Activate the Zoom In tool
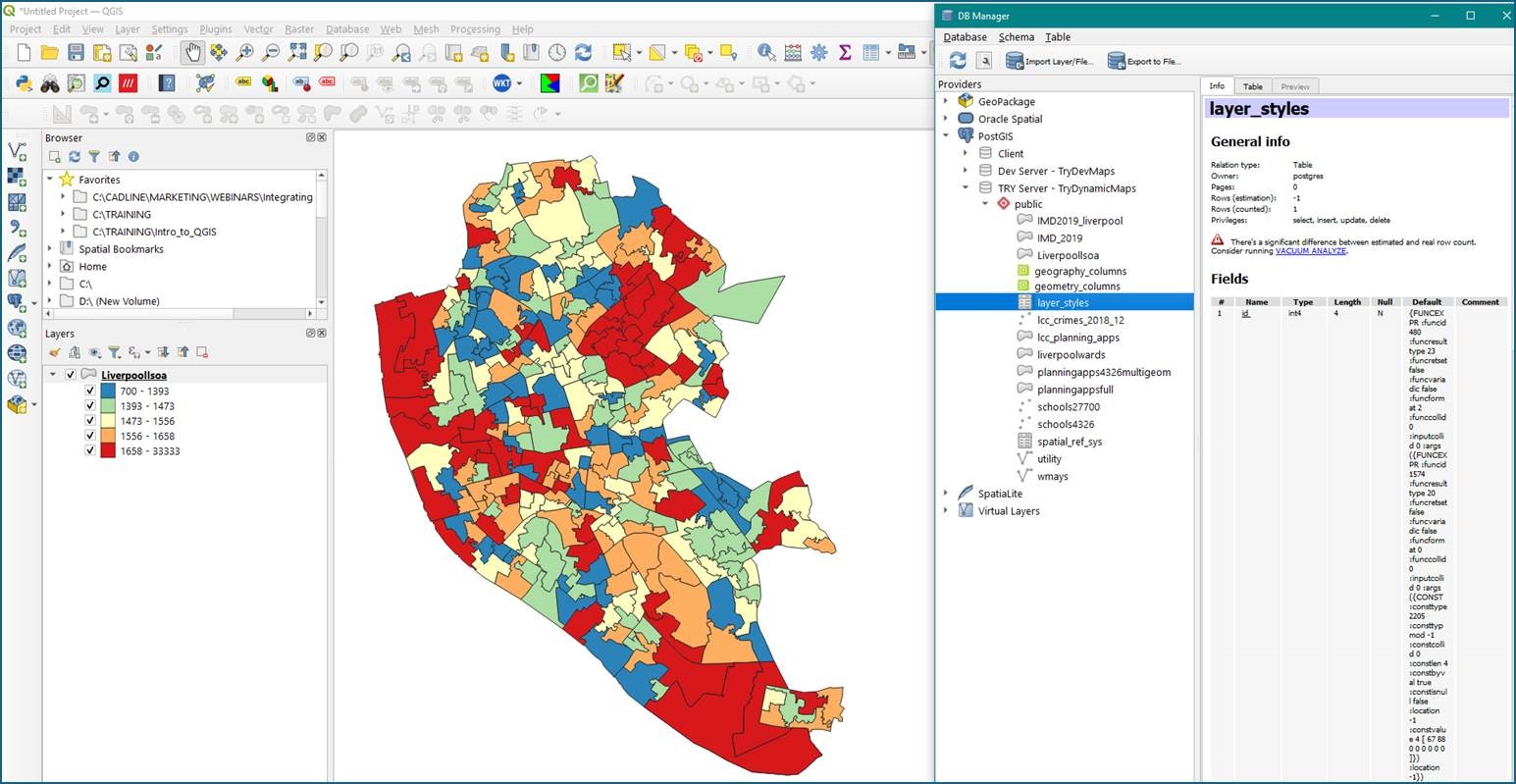Image resolution: width=1516 pixels, height=784 pixels. click(x=244, y=53)
